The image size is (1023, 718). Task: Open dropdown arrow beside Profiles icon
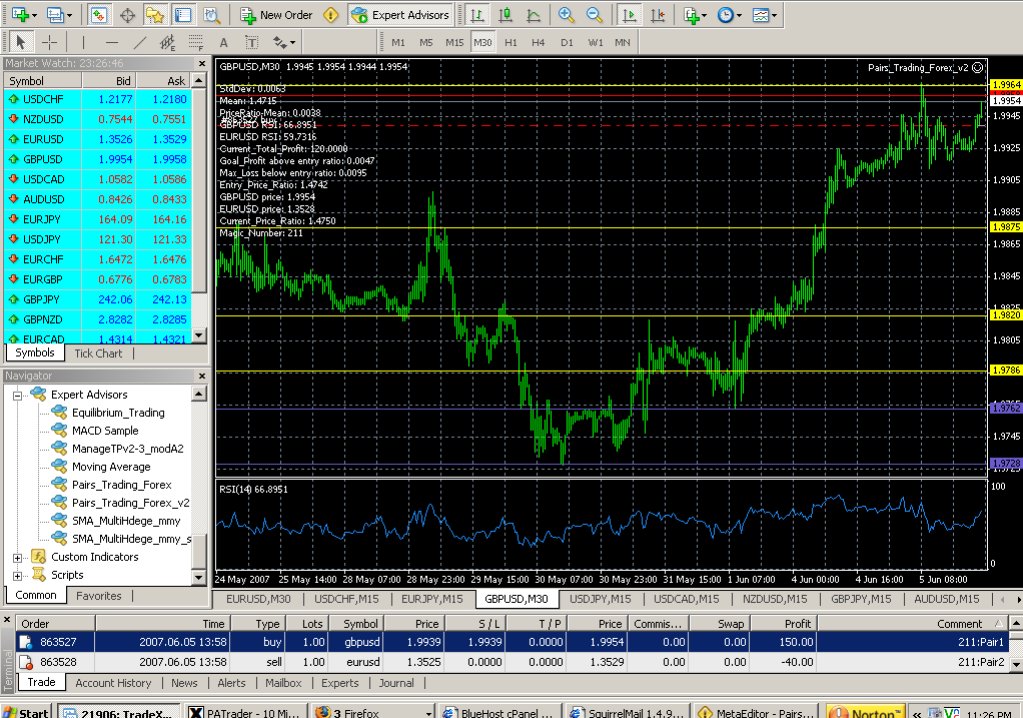(69, 15)
